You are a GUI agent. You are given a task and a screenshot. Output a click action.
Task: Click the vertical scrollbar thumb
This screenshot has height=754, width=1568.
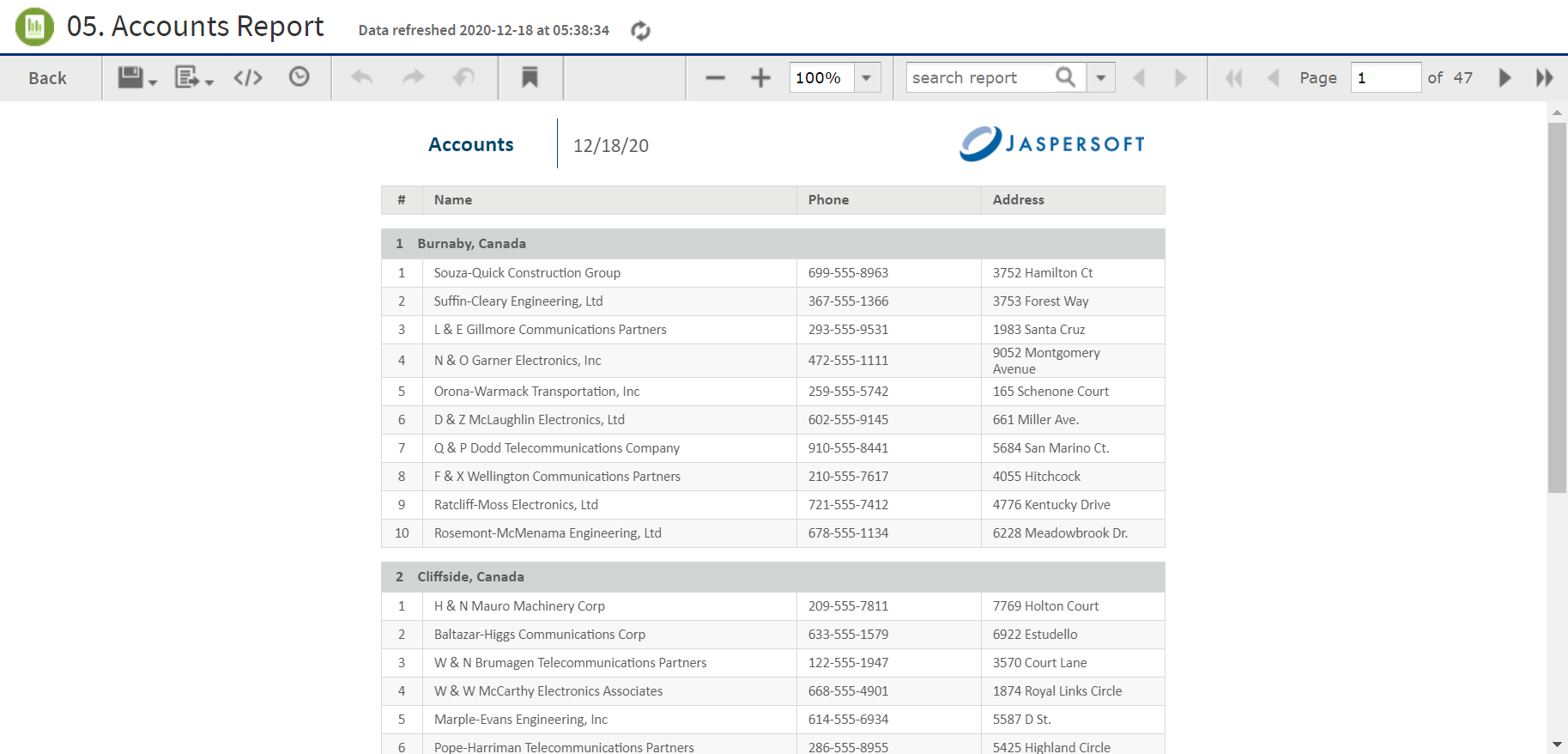coord(1557,307)
